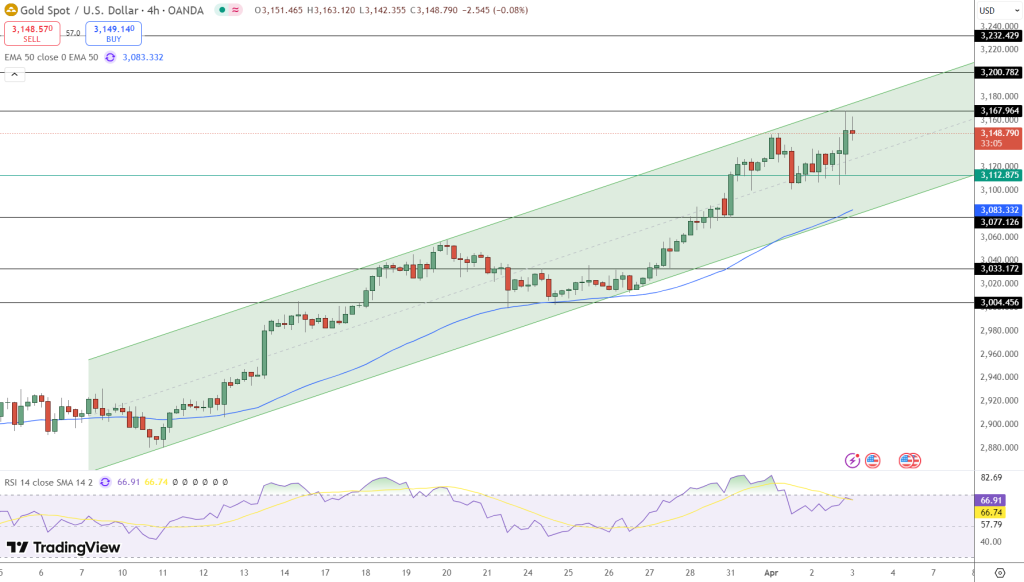The height and width of the screenshot is (582, 1024).
Task: Click the yellow 66.74 RSI SMA label
Action: pos(991,513)
